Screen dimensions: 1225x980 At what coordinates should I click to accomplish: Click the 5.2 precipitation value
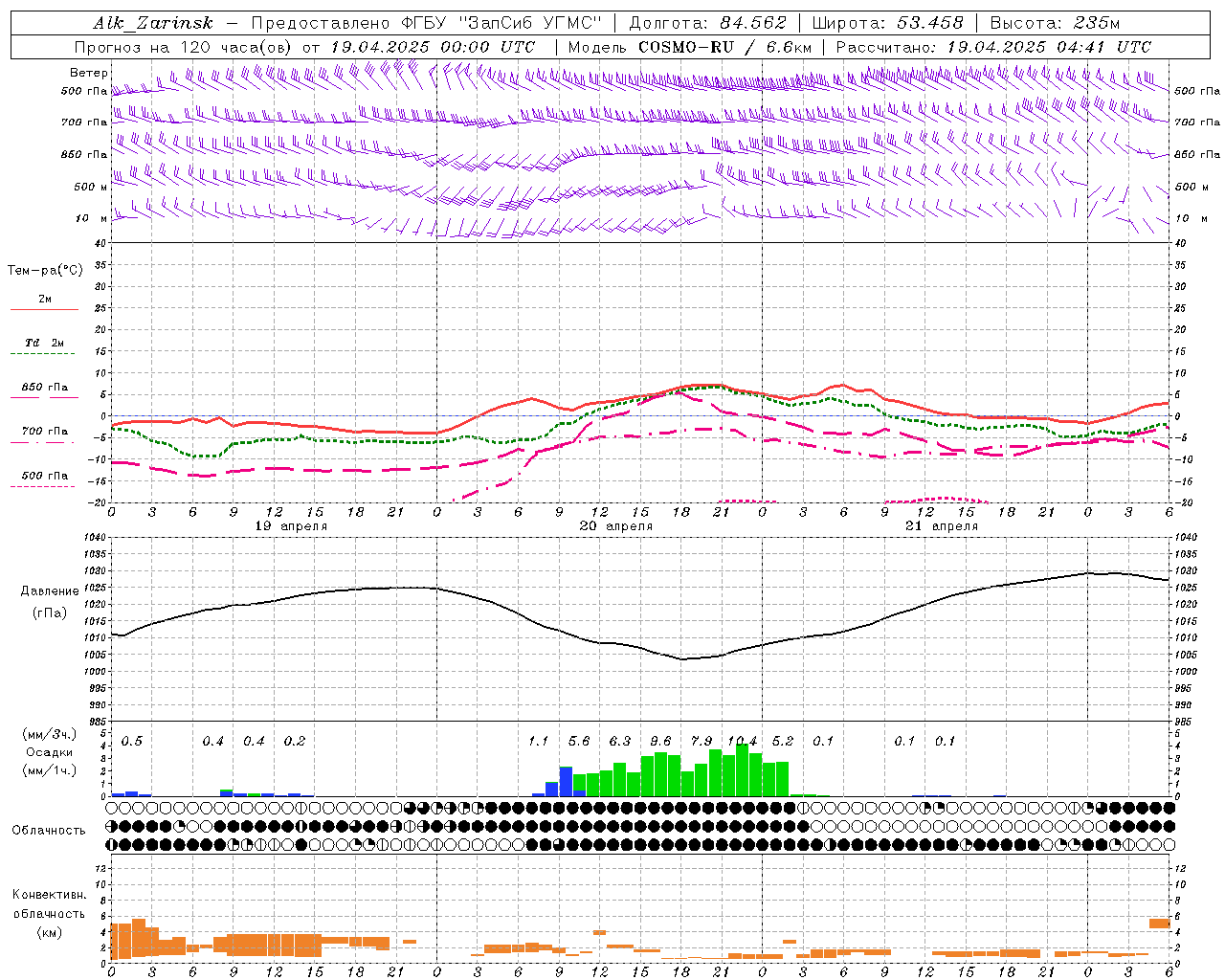(783, 742)
